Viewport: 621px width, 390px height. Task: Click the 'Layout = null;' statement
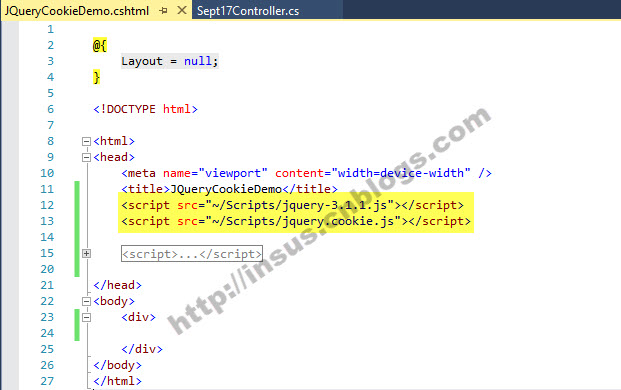coord(170,61)
